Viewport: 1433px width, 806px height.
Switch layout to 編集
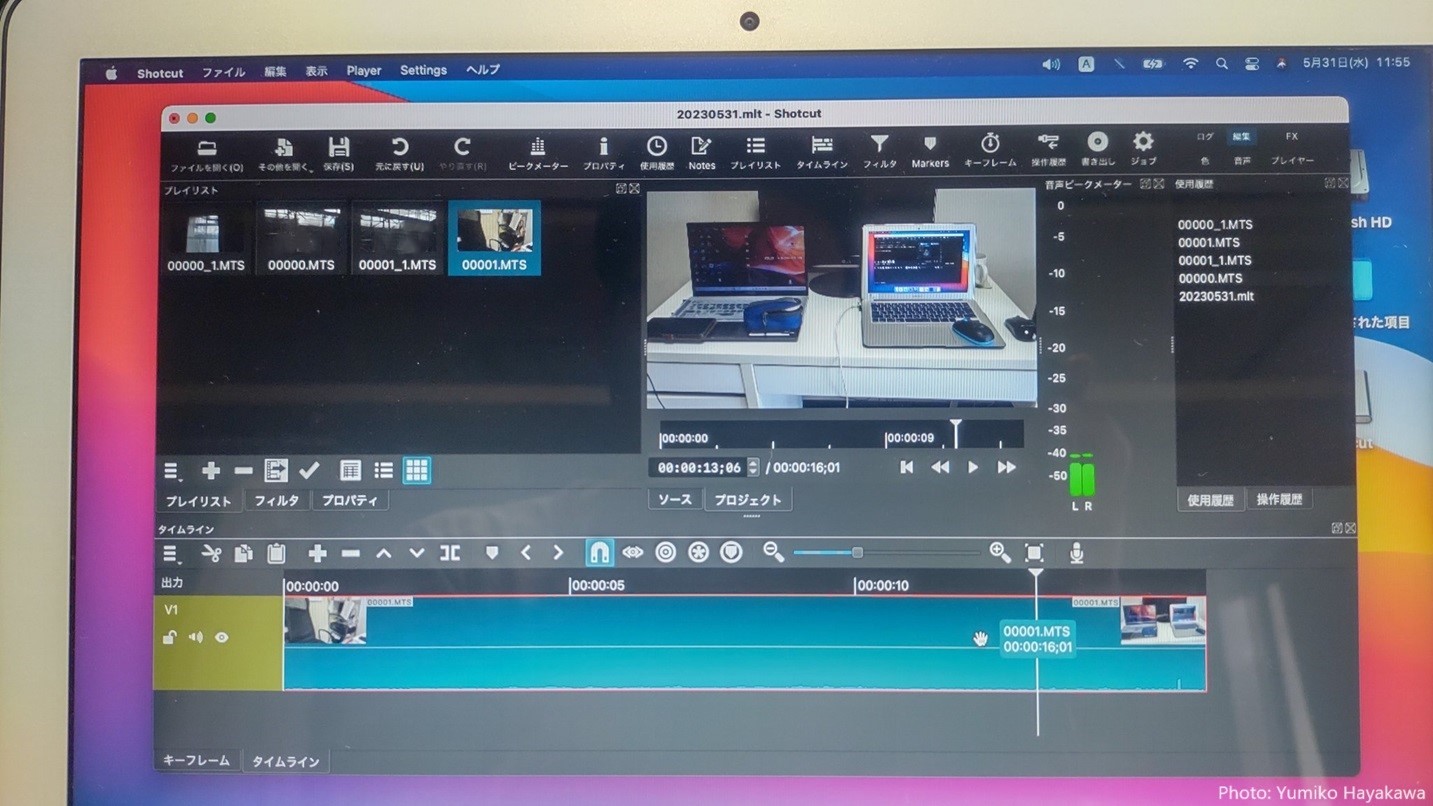(x=1241, y=137)
